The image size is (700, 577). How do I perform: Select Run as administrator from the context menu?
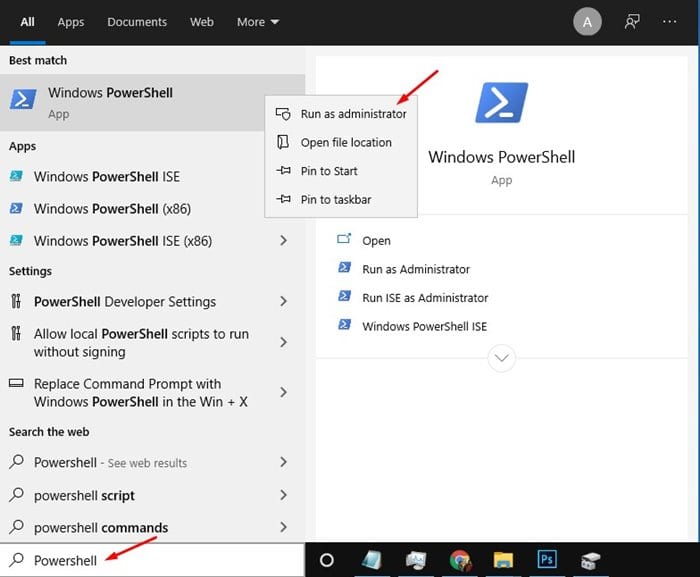point(353,114)
